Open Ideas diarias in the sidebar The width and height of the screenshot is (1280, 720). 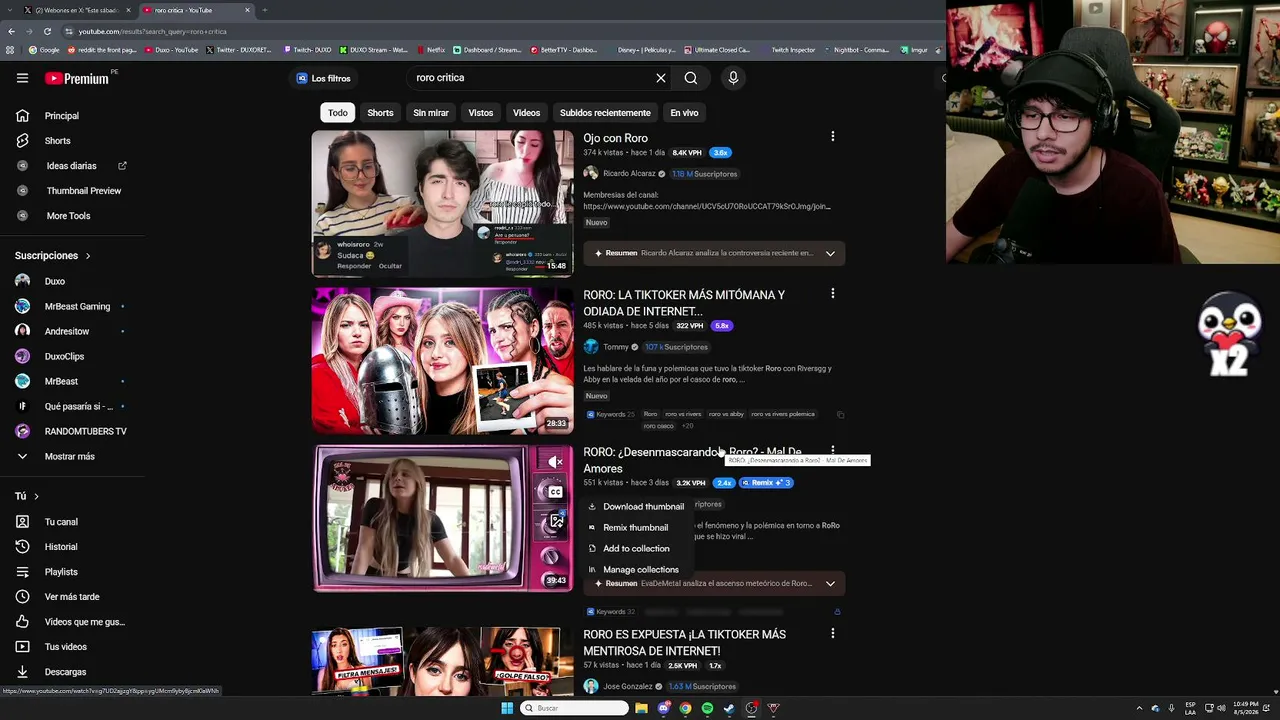point(72,166)
